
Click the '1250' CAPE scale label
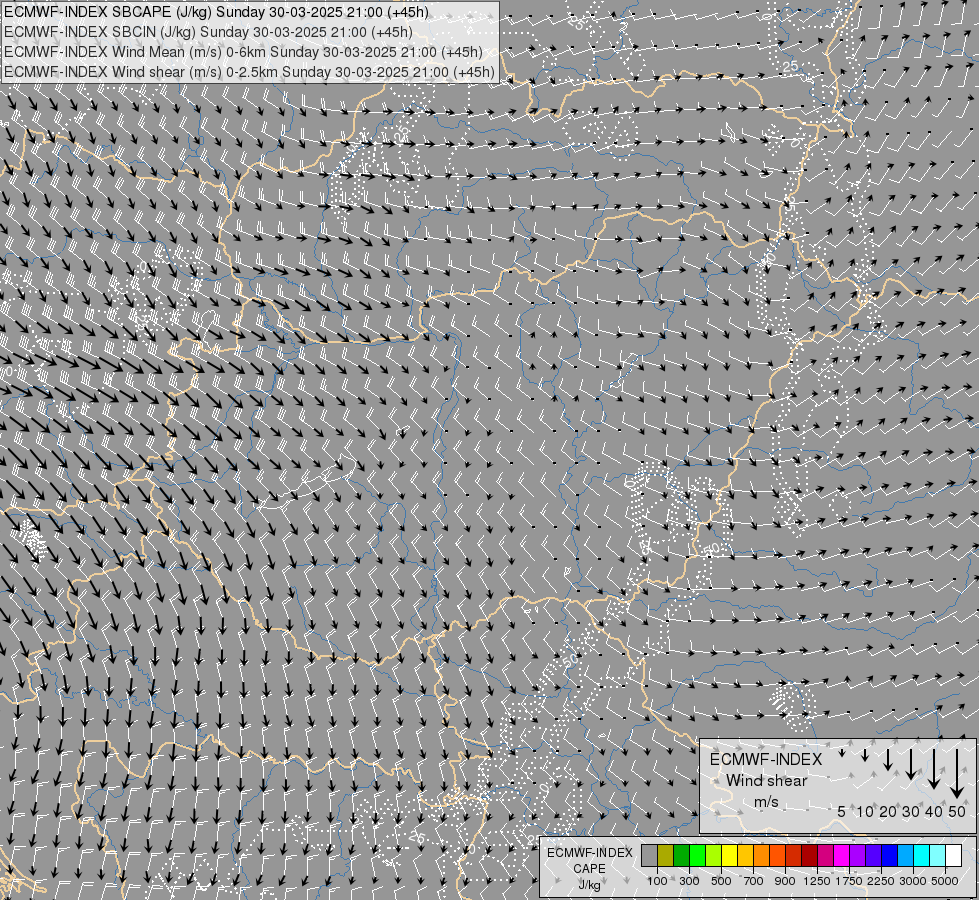817,881
